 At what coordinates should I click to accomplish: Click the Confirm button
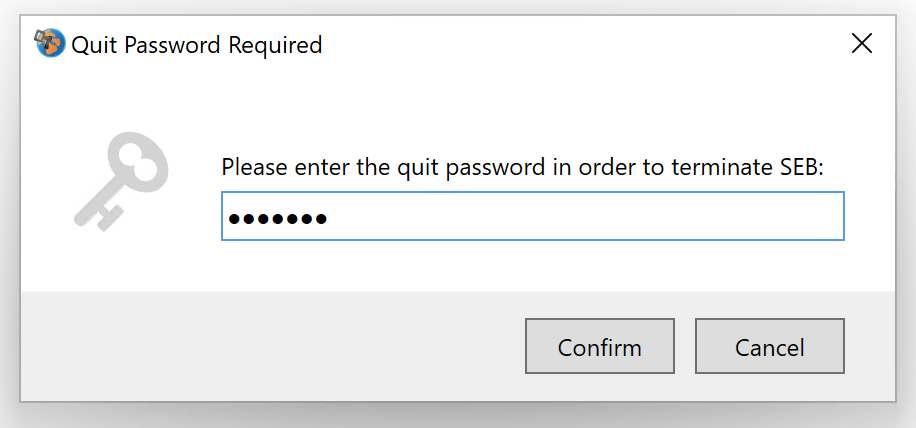[x=600, y=346]
